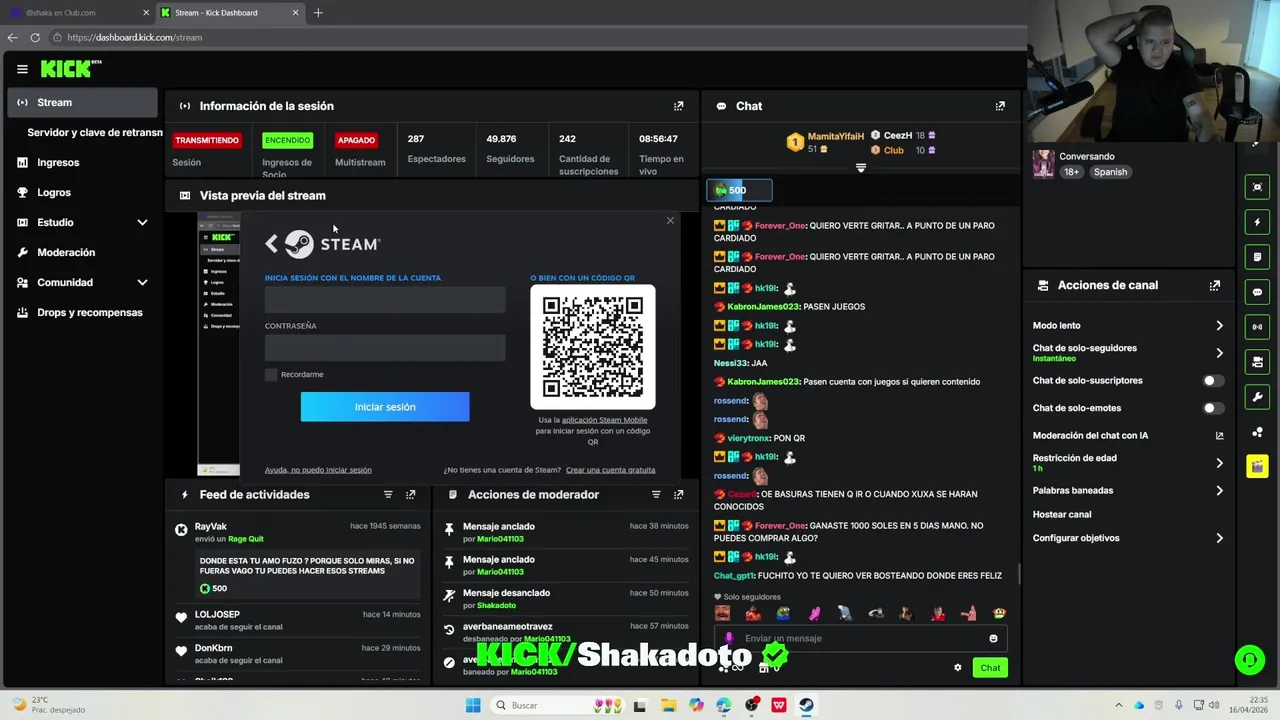This screenshot has height=720, width=1280.
Task: Open Ayuda, no puedo iniciar sesión link
Action: [318, 470]
